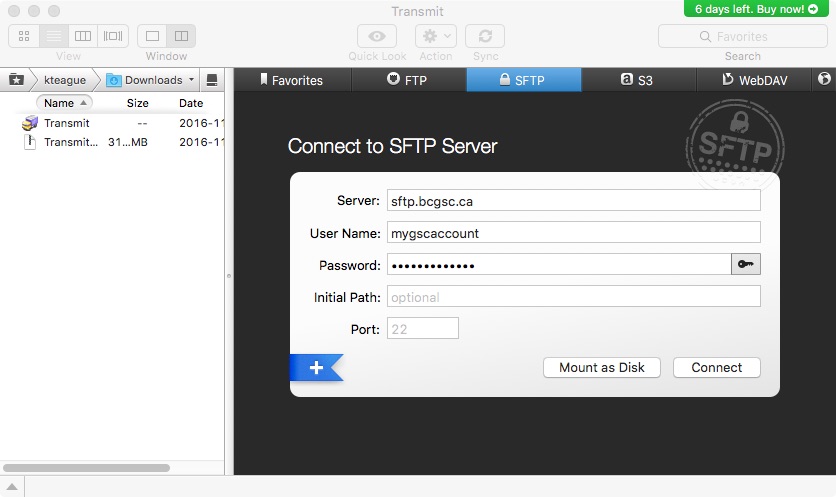Switch to the S3 tab
This screenshot has height=497, width=836.
638,80
